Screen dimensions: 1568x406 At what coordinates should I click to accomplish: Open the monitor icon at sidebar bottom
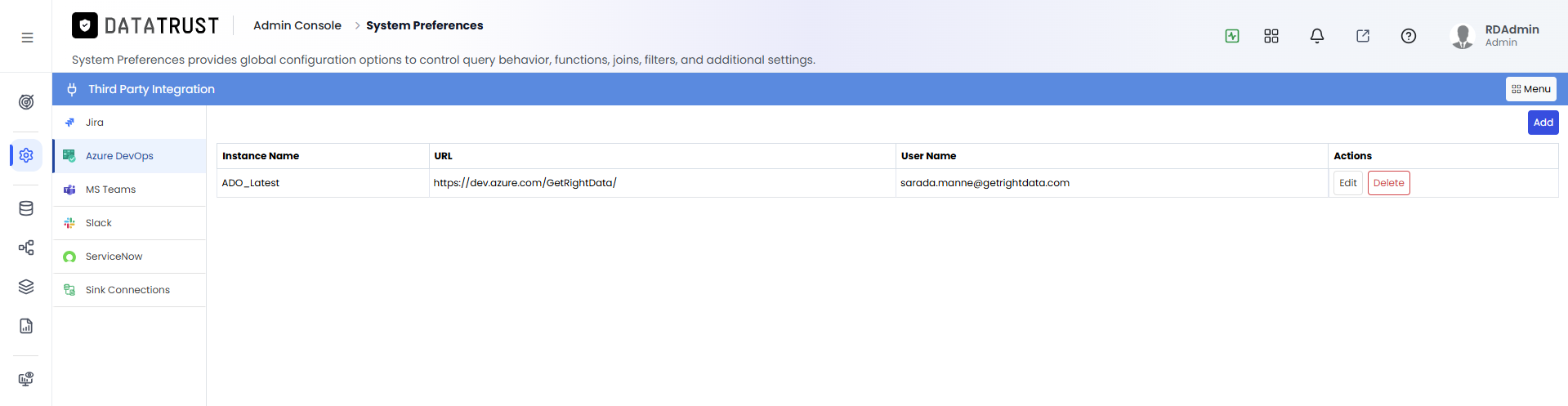pos(26,379)
